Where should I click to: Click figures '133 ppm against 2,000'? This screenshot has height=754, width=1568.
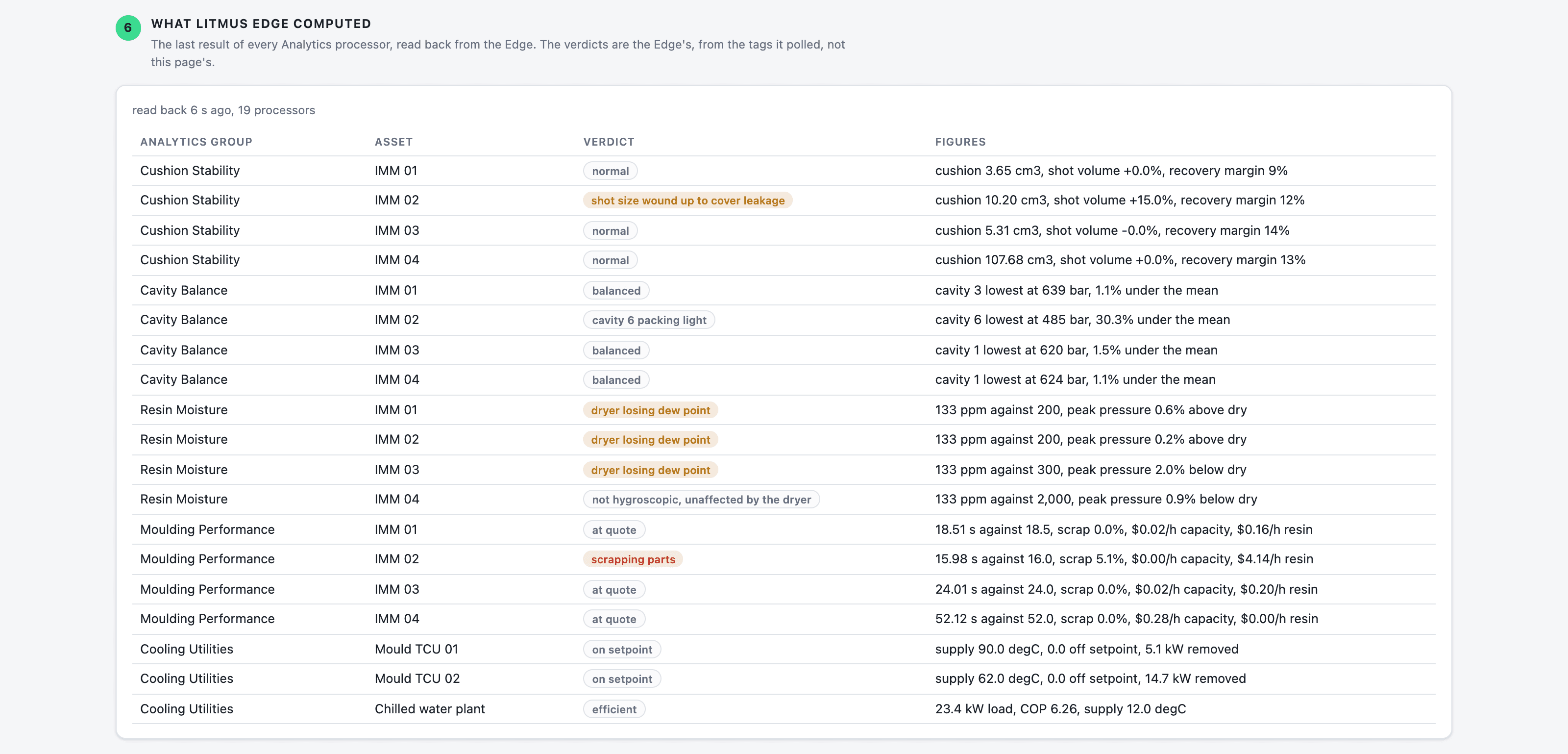pyautogui.click(x=1003, y=500)
